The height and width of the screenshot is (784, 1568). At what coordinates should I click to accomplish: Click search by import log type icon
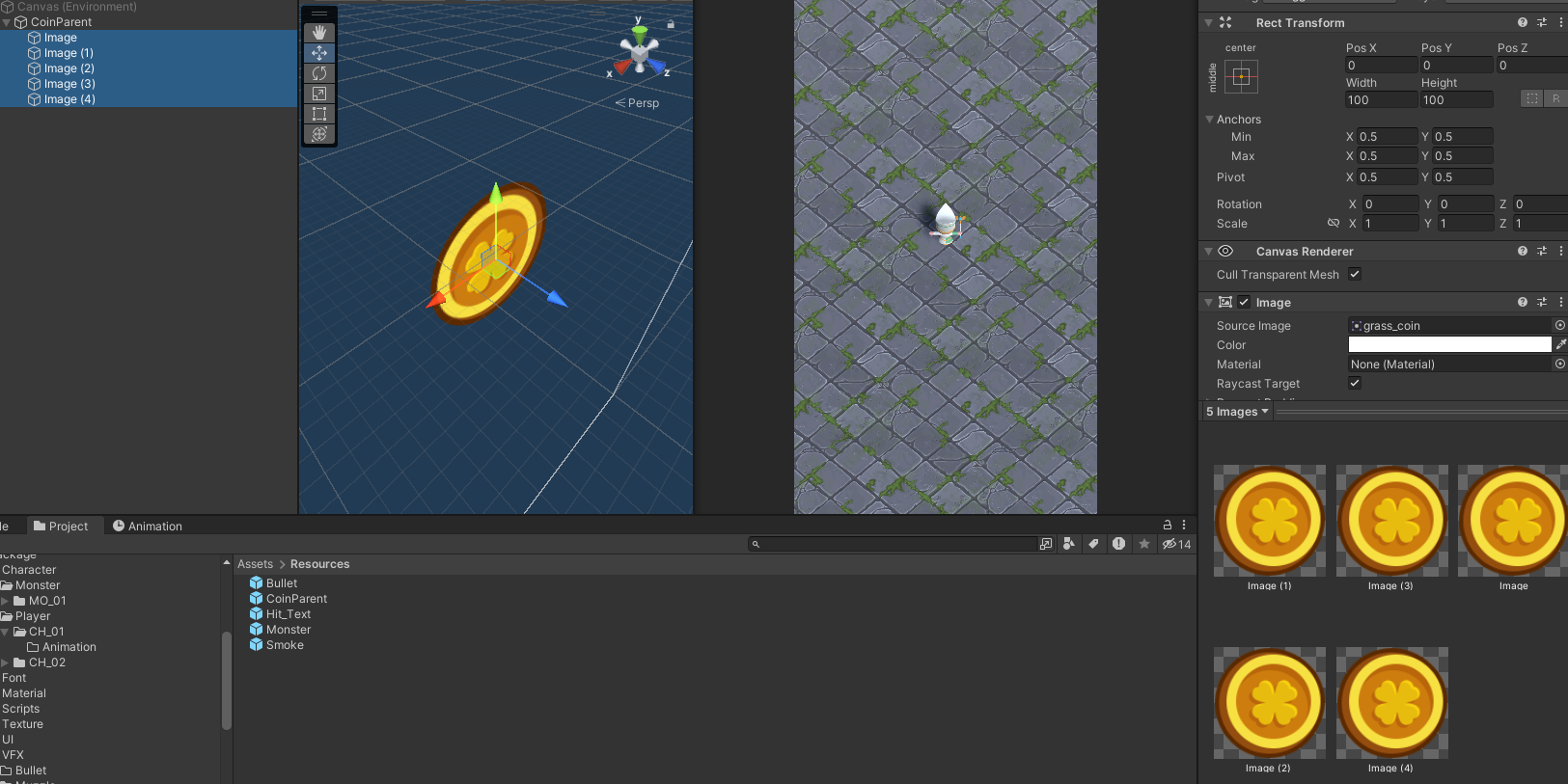pyautogui.click(x=1118, y=544)
